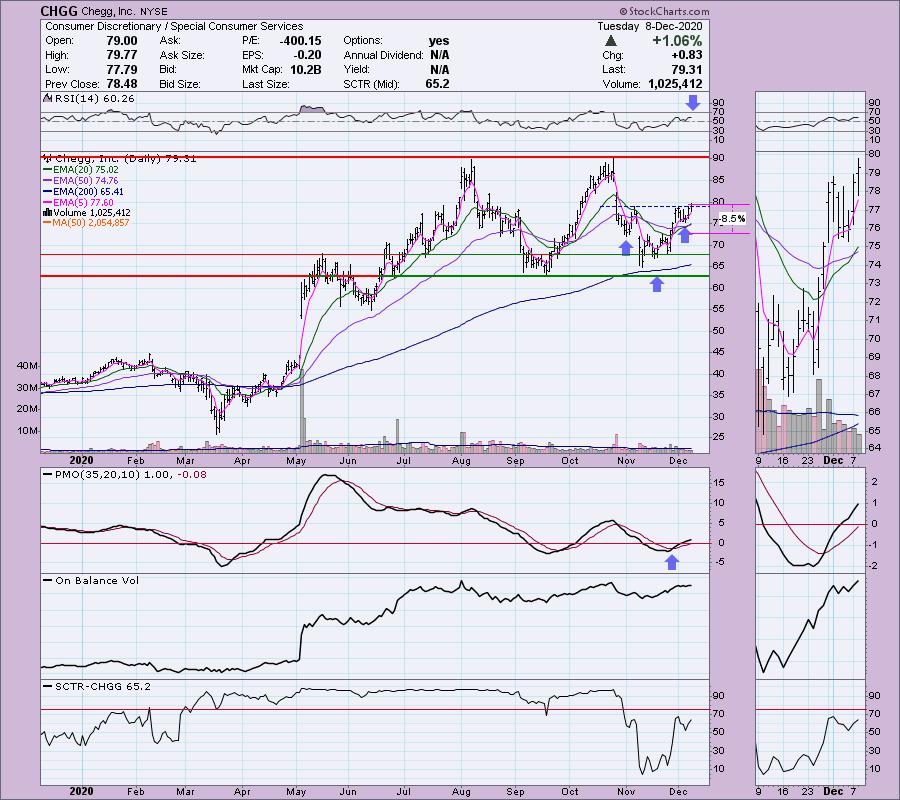This screenshot has height=800, width=900.
Task: Click the Last value 79.31 in header
Action: click(x=686, y=69)
